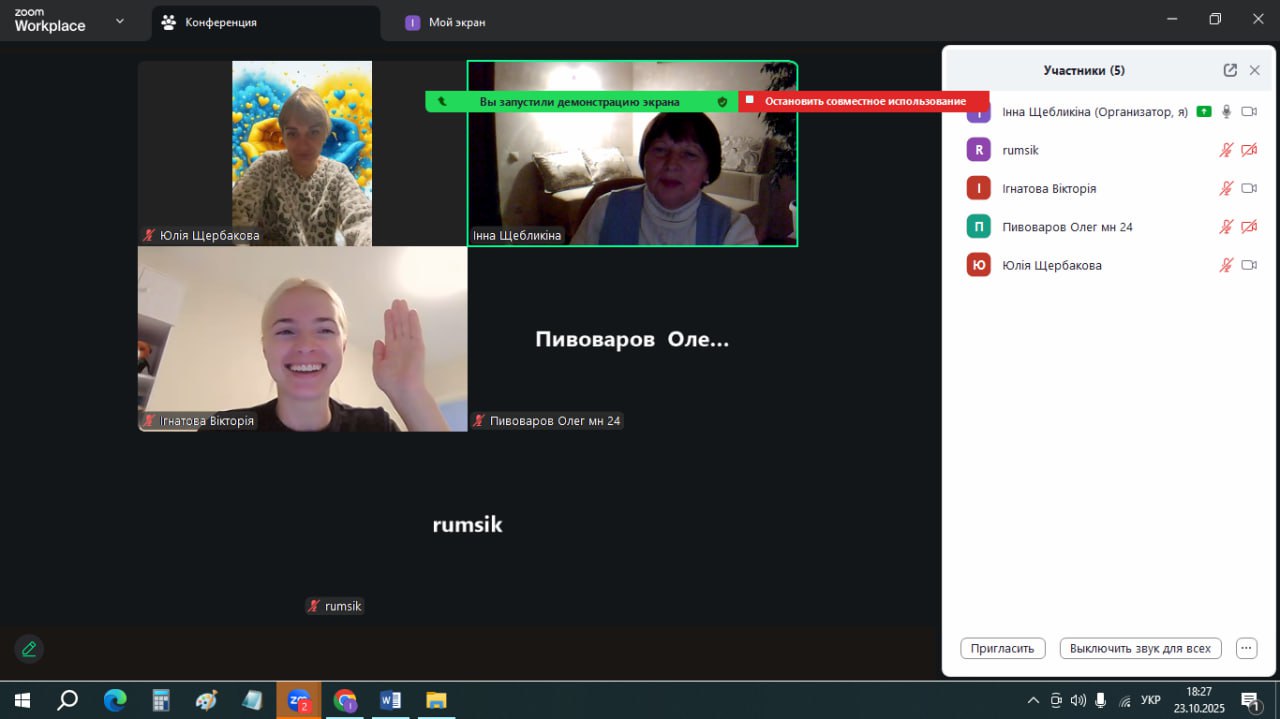Open Word from the taskbar
Viewport: 1280px width, 719px height.
(390, 700)
